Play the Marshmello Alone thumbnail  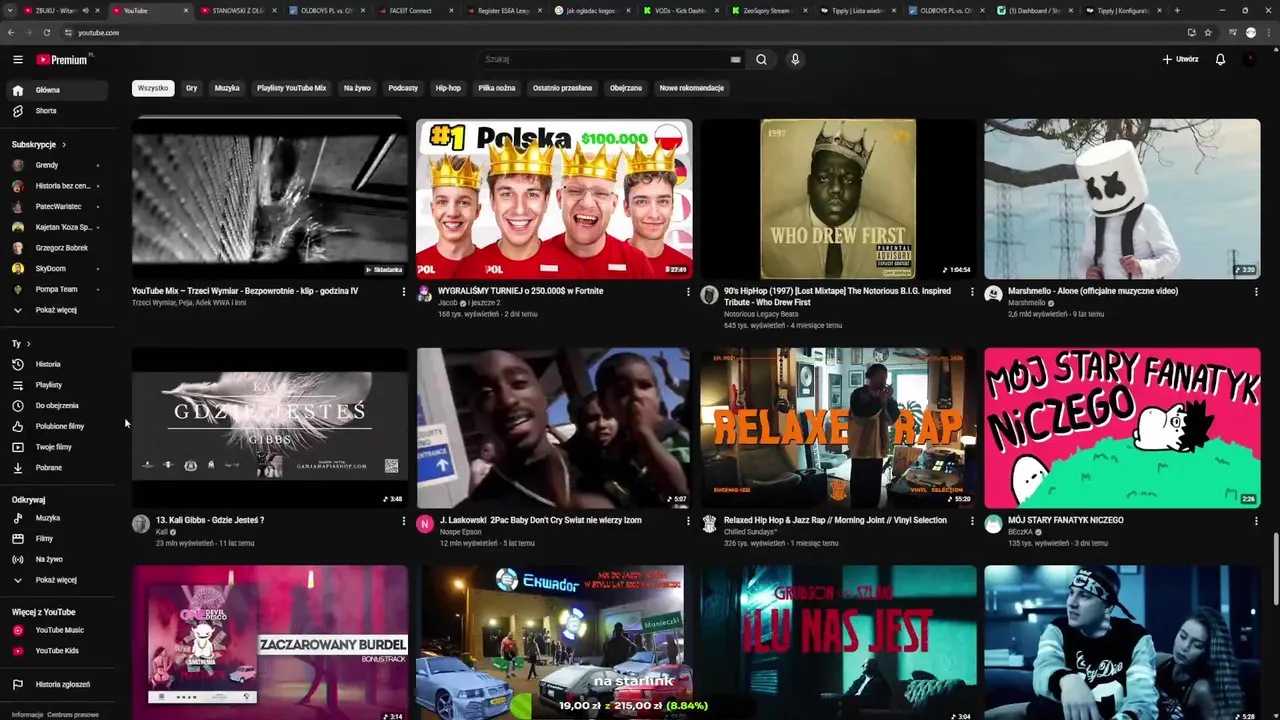1122,199
